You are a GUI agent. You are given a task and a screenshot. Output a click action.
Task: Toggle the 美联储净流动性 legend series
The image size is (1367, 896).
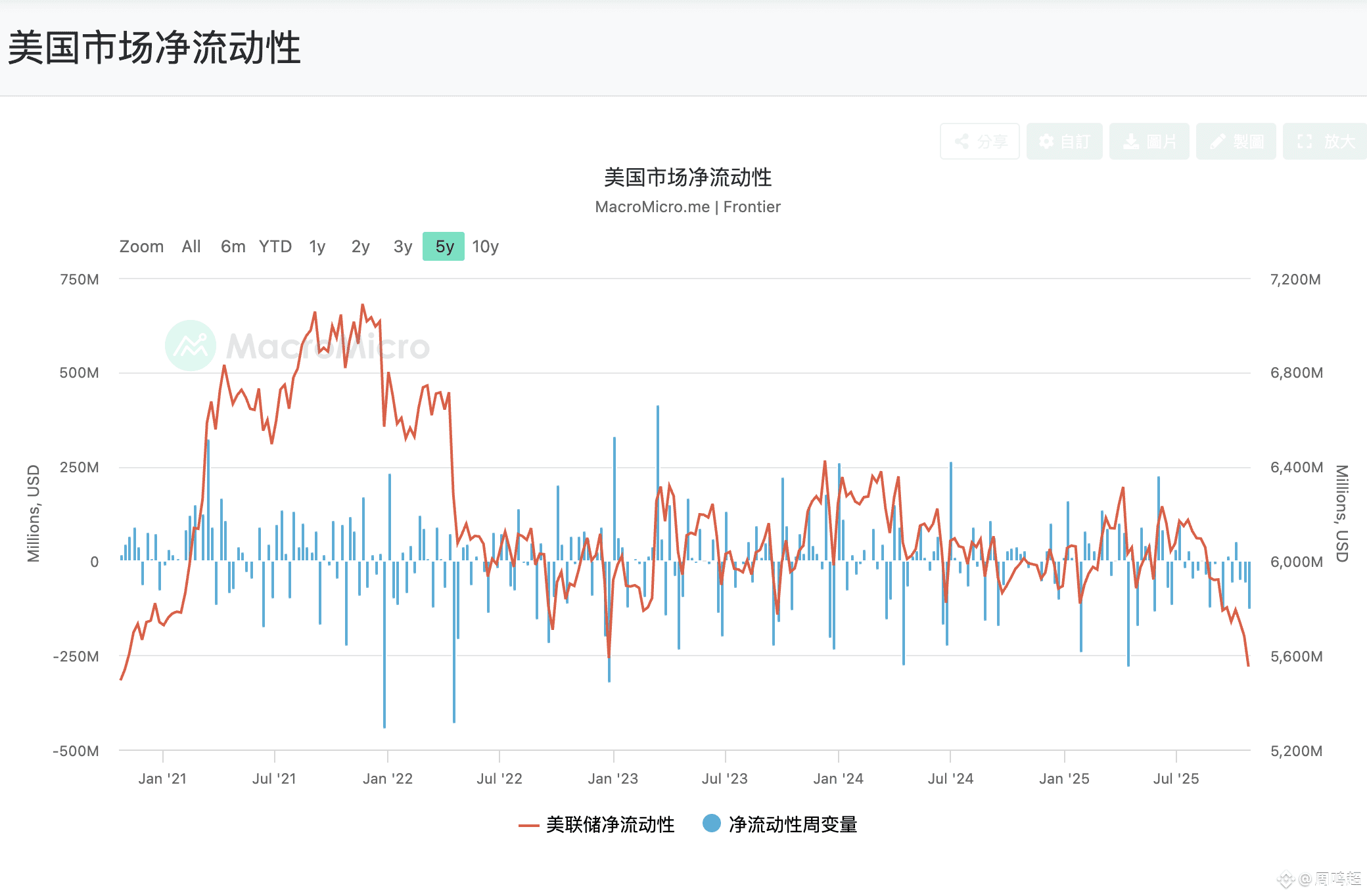click(x=610, y=824)
